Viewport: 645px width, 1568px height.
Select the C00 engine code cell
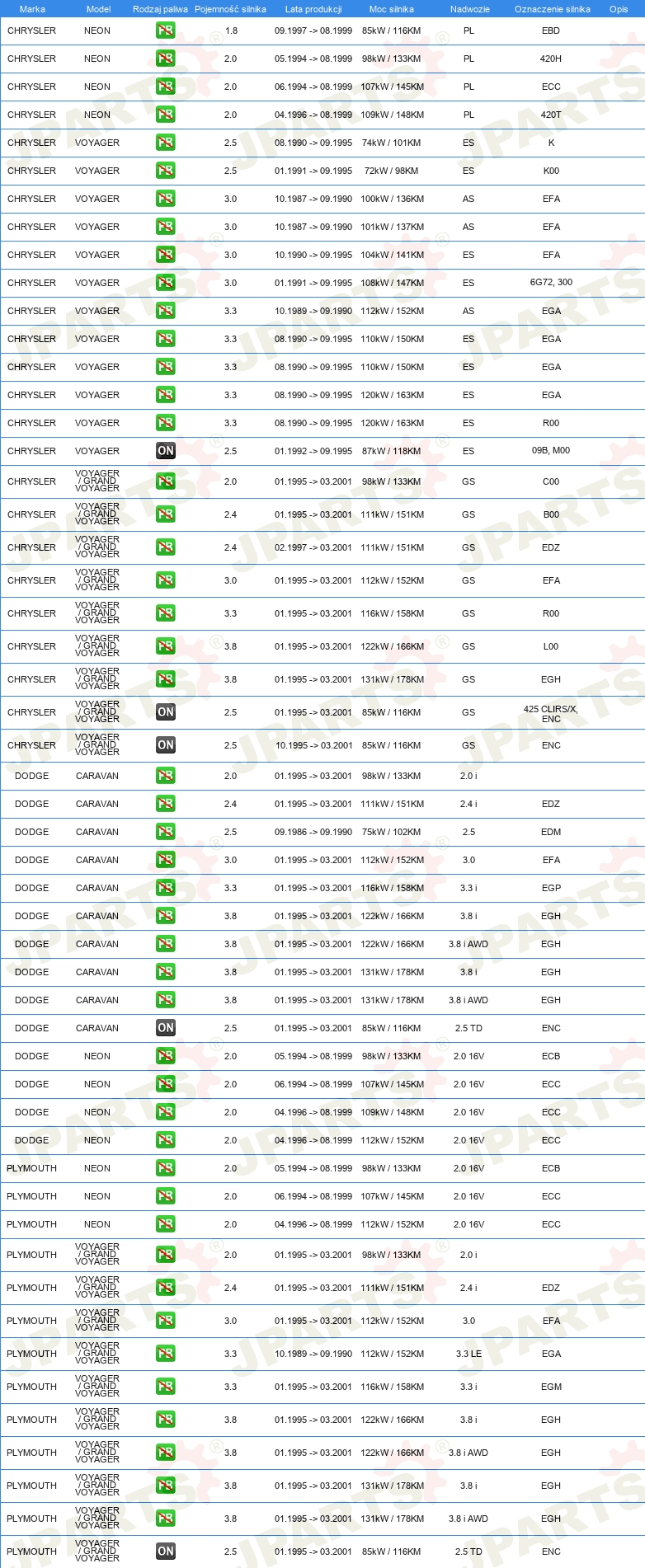551,481
